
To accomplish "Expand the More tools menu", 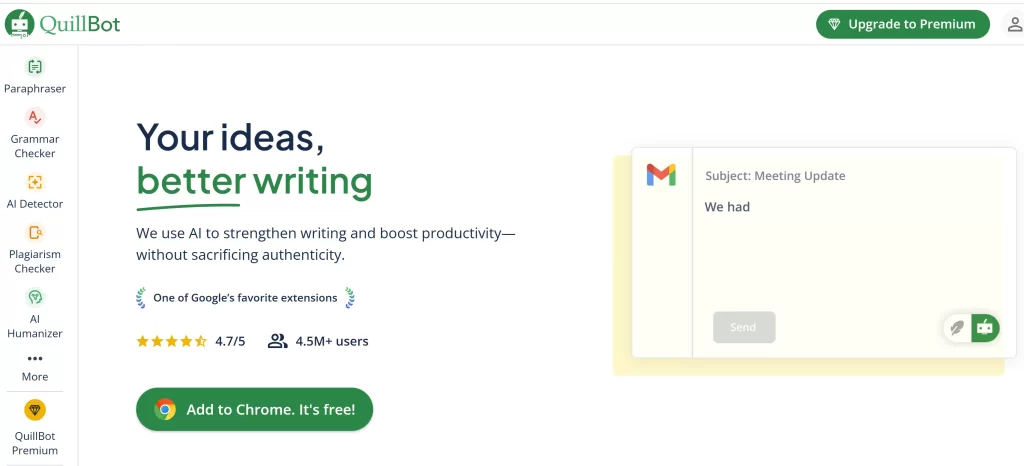I will pyautogui.click(x=35, y=366).
